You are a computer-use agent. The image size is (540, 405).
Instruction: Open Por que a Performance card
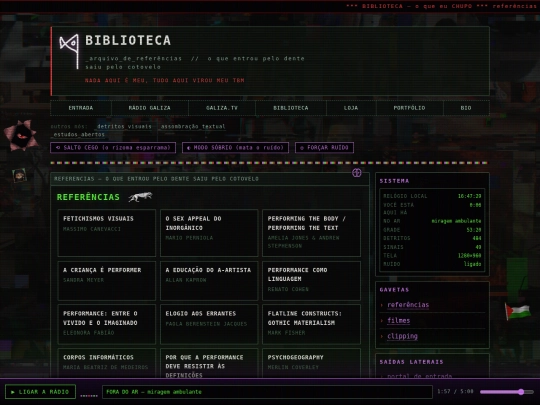209,363
